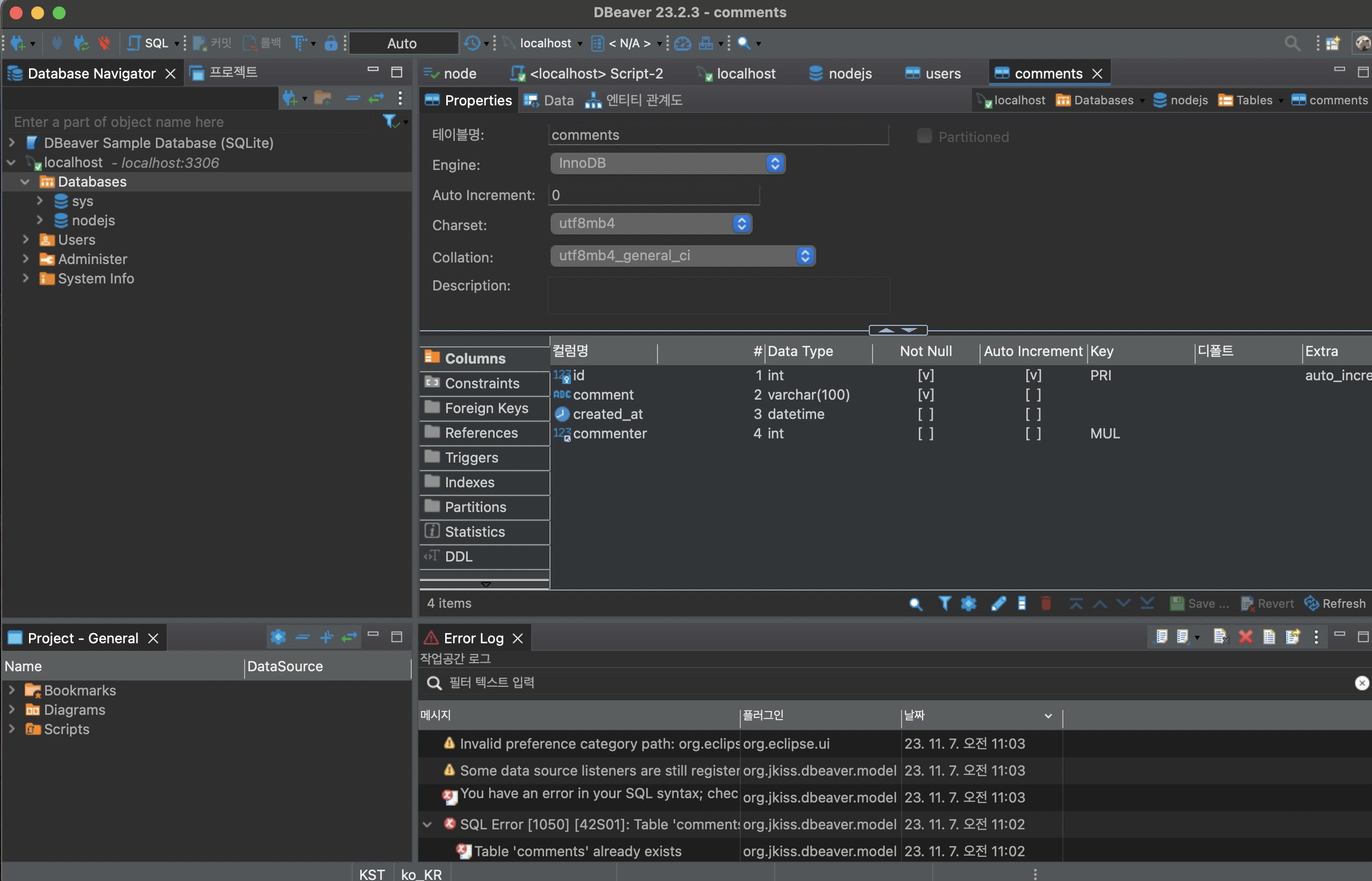Toggle the Partitioned checkbox
Image resolution: width=1372 pixels, height=881 pixels.
click(924, 136)
